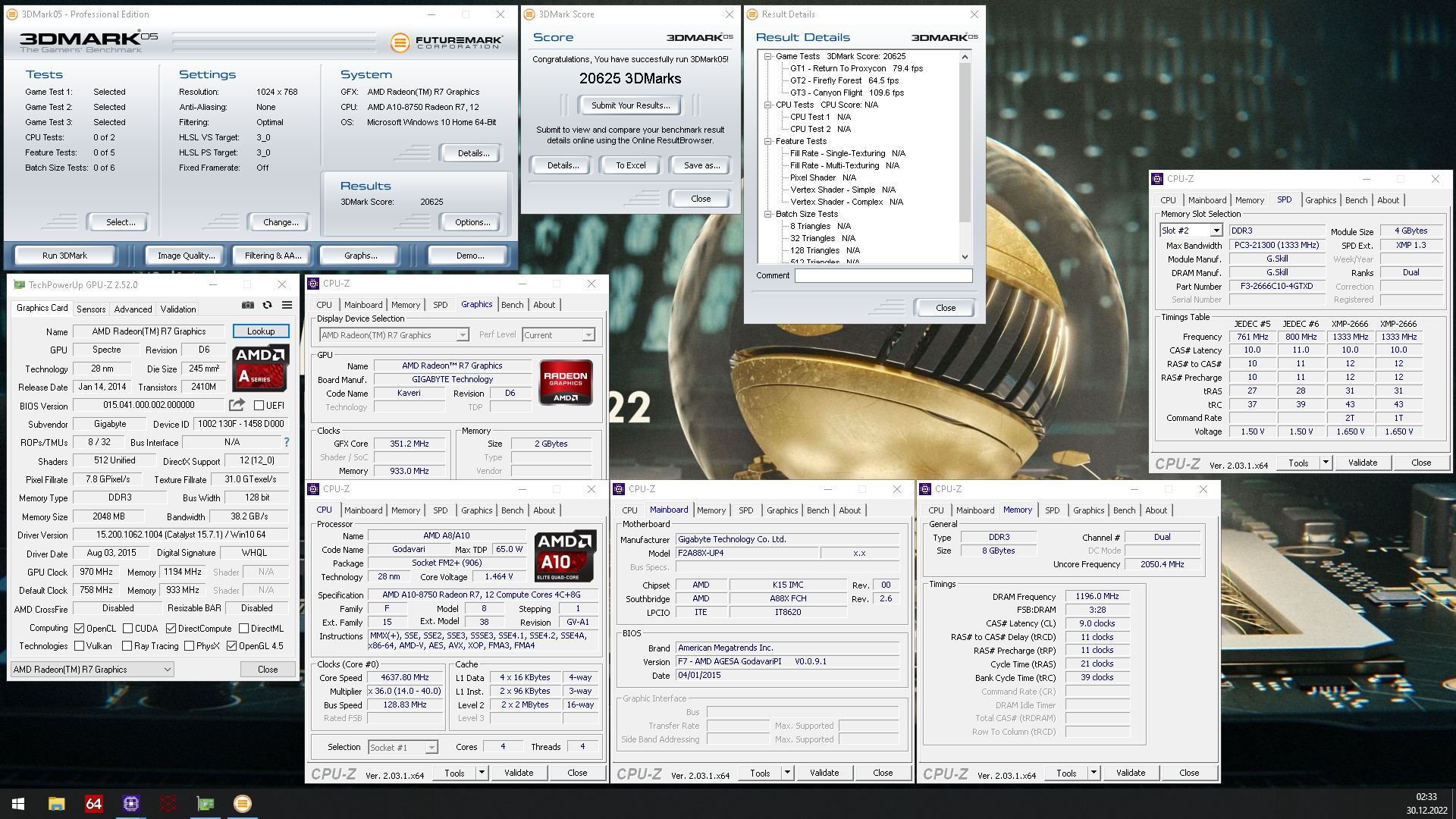1456x819 pixels.
Task: Open Bench tab in CPU-Z Graphics window
Action: point(513,305)
